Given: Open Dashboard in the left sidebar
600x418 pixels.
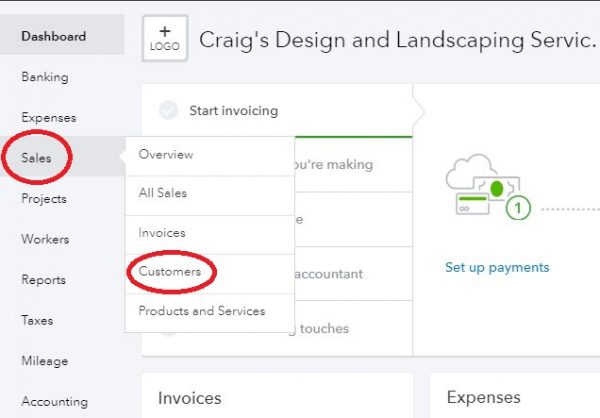Looking at the screenshot, I should (x=54, y=37).
